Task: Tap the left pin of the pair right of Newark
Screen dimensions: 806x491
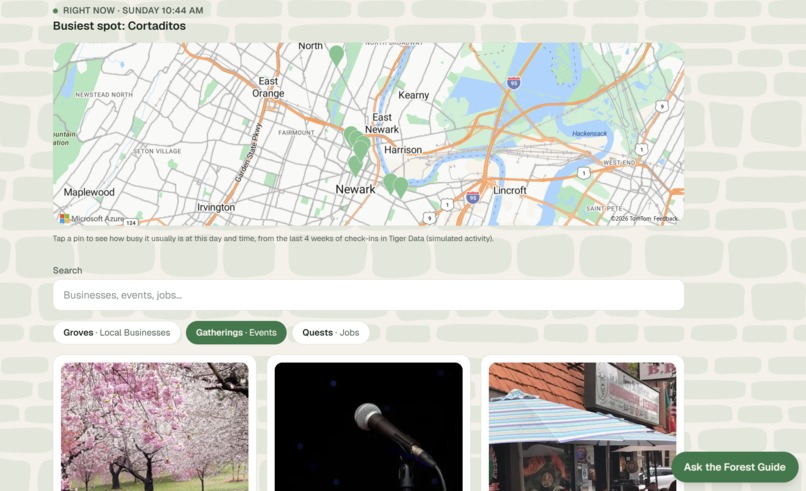Action: [x=390, y=183]
